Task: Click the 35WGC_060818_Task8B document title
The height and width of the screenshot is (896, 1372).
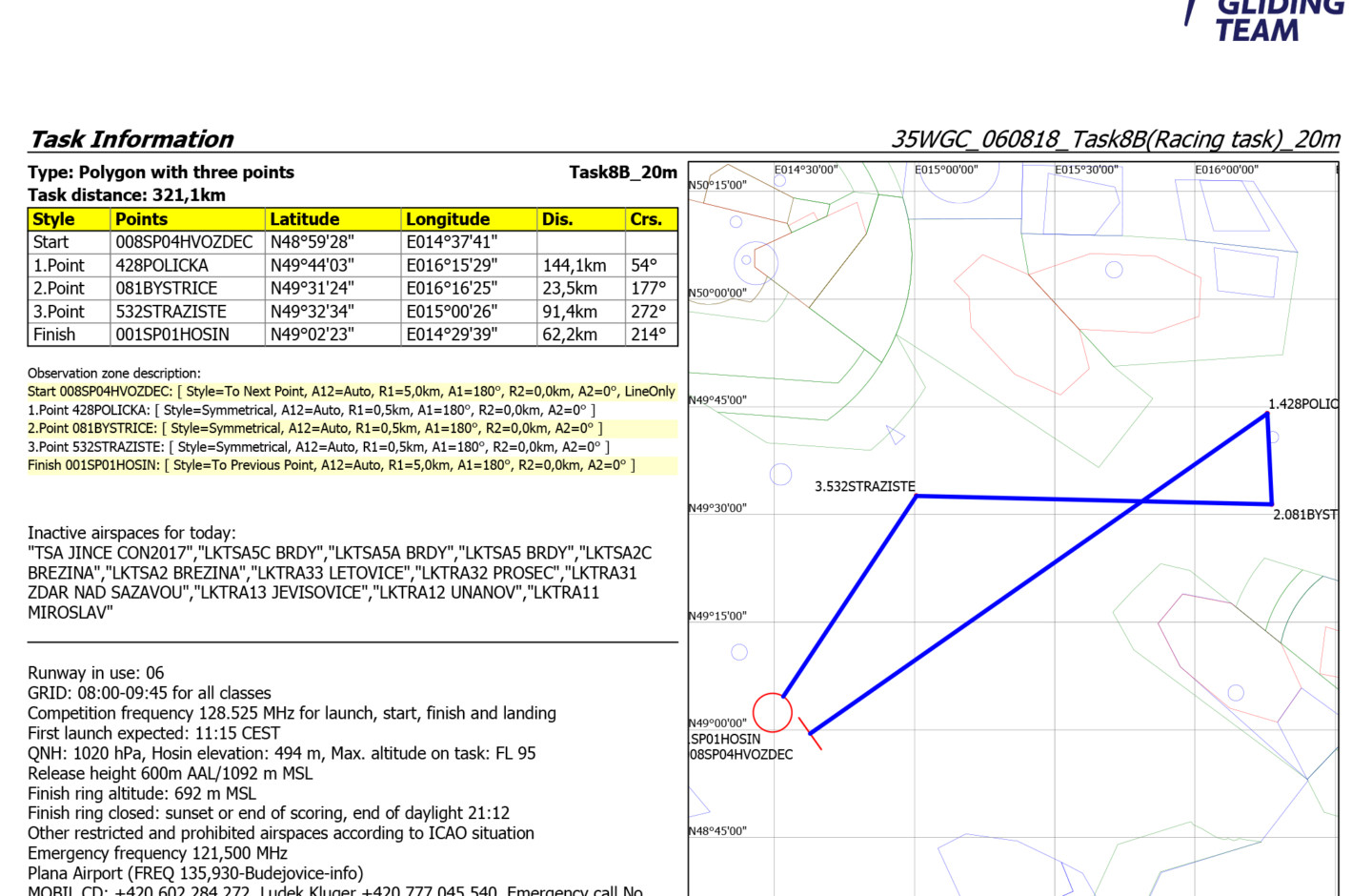Action: coord(1115,139)
